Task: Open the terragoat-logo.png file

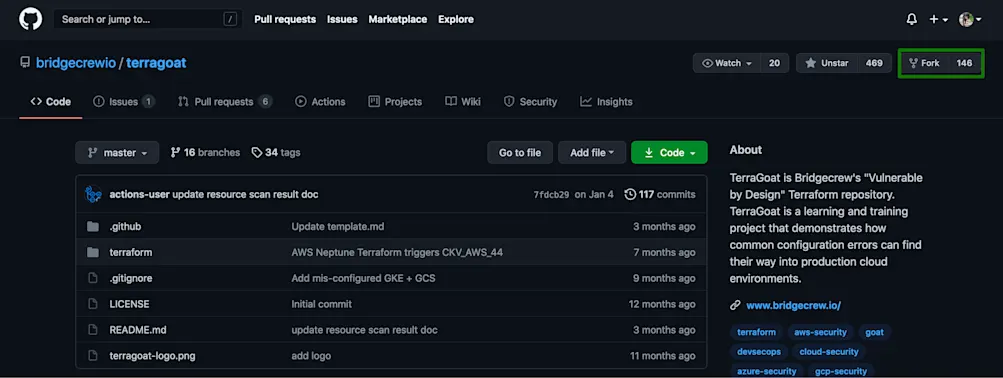Action: coord(152,356)
